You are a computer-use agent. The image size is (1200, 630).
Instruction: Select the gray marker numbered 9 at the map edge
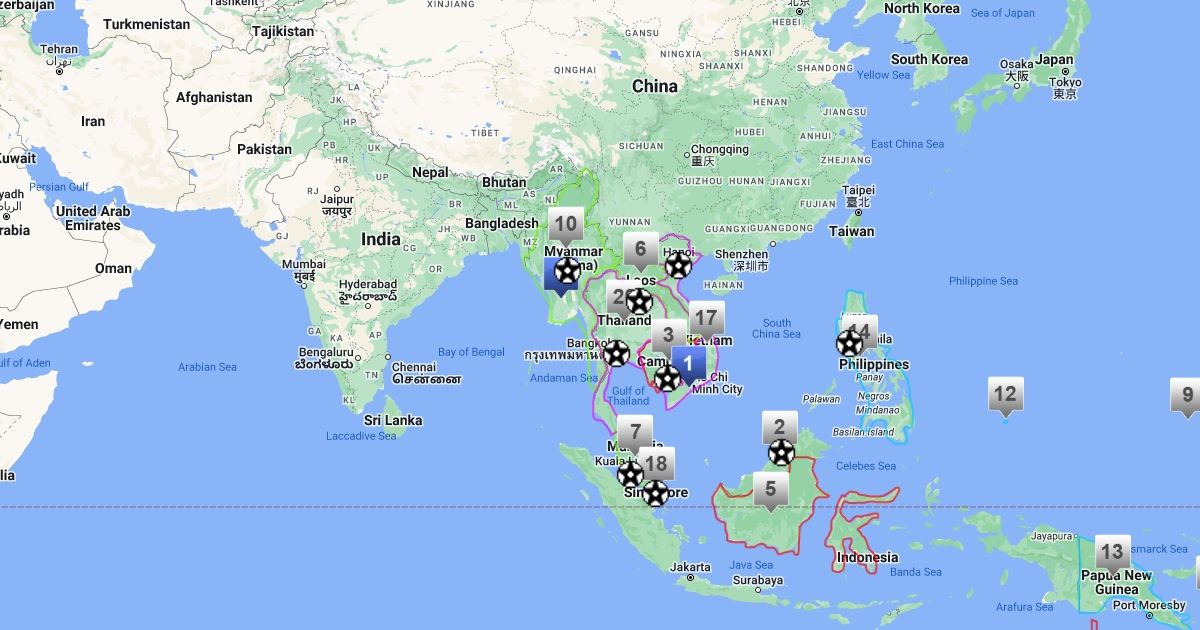click(1187, 395)
